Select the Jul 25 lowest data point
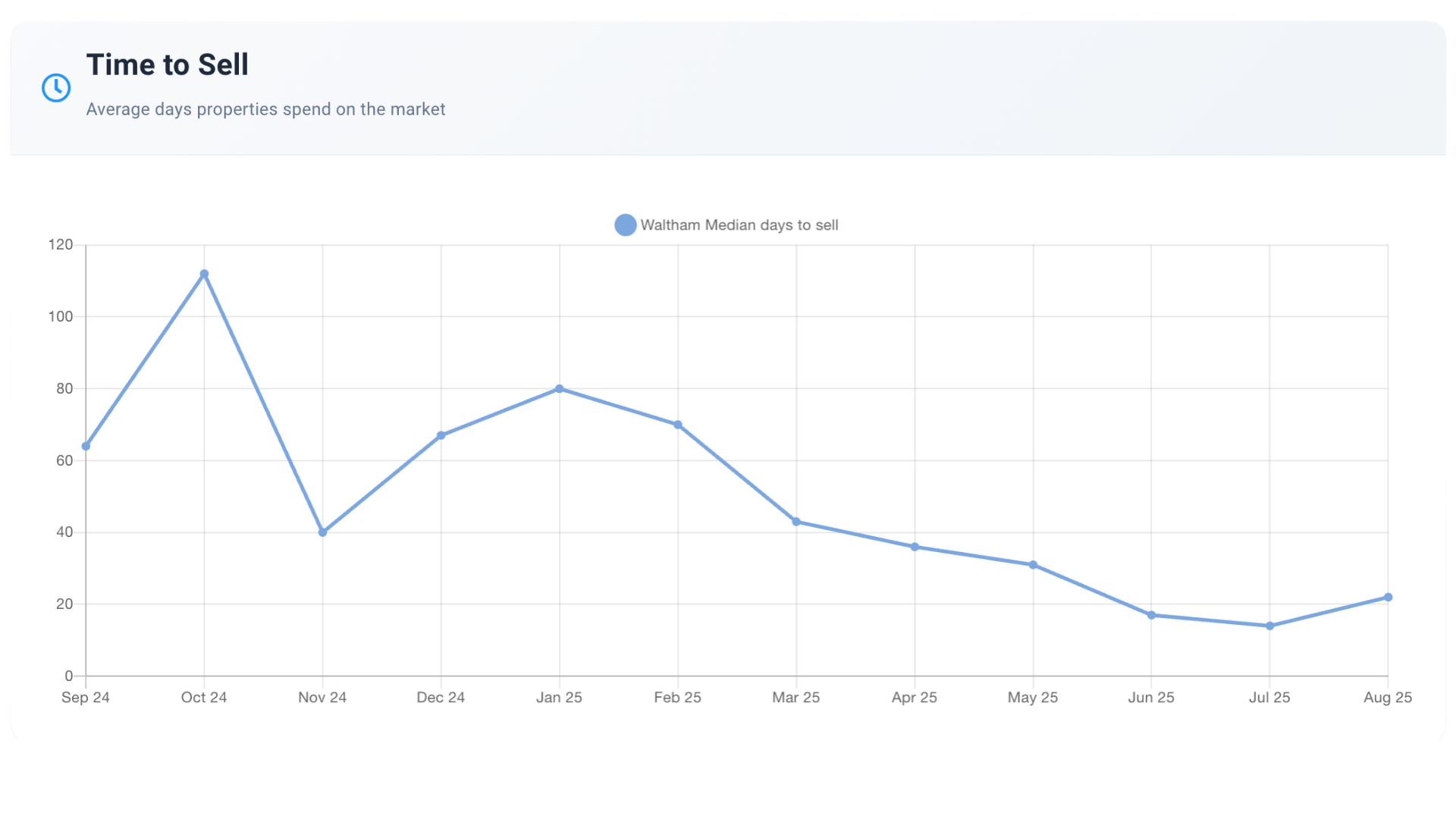 tap(1269, 626)
